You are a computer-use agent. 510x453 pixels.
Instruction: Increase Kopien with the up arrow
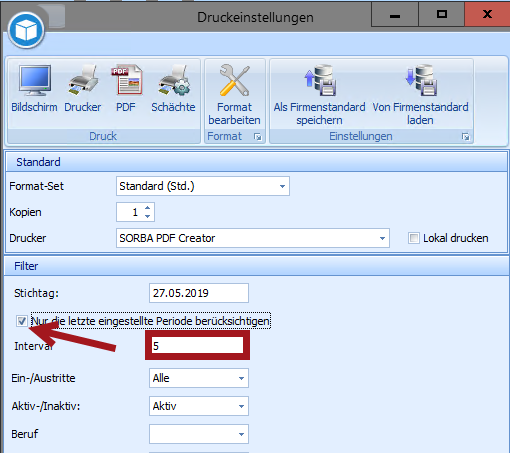pyautogui.click(x=147, y=208)
